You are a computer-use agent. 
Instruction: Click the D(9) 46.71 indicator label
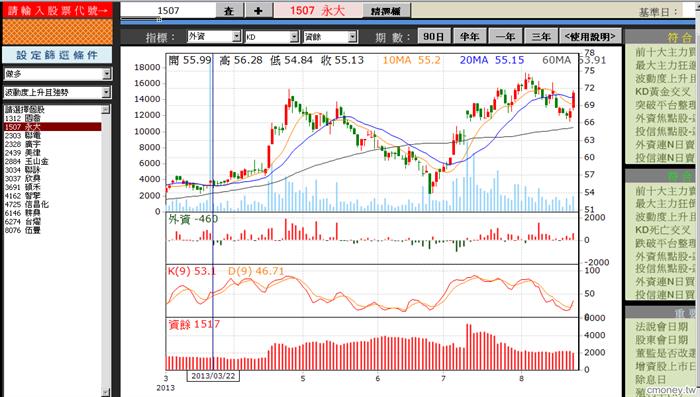(x=256, y=271)
